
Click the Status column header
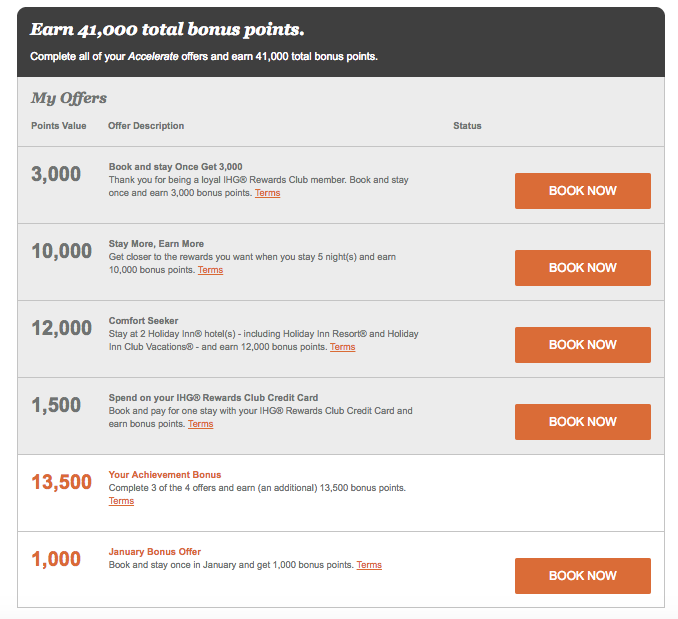[467, 126]
